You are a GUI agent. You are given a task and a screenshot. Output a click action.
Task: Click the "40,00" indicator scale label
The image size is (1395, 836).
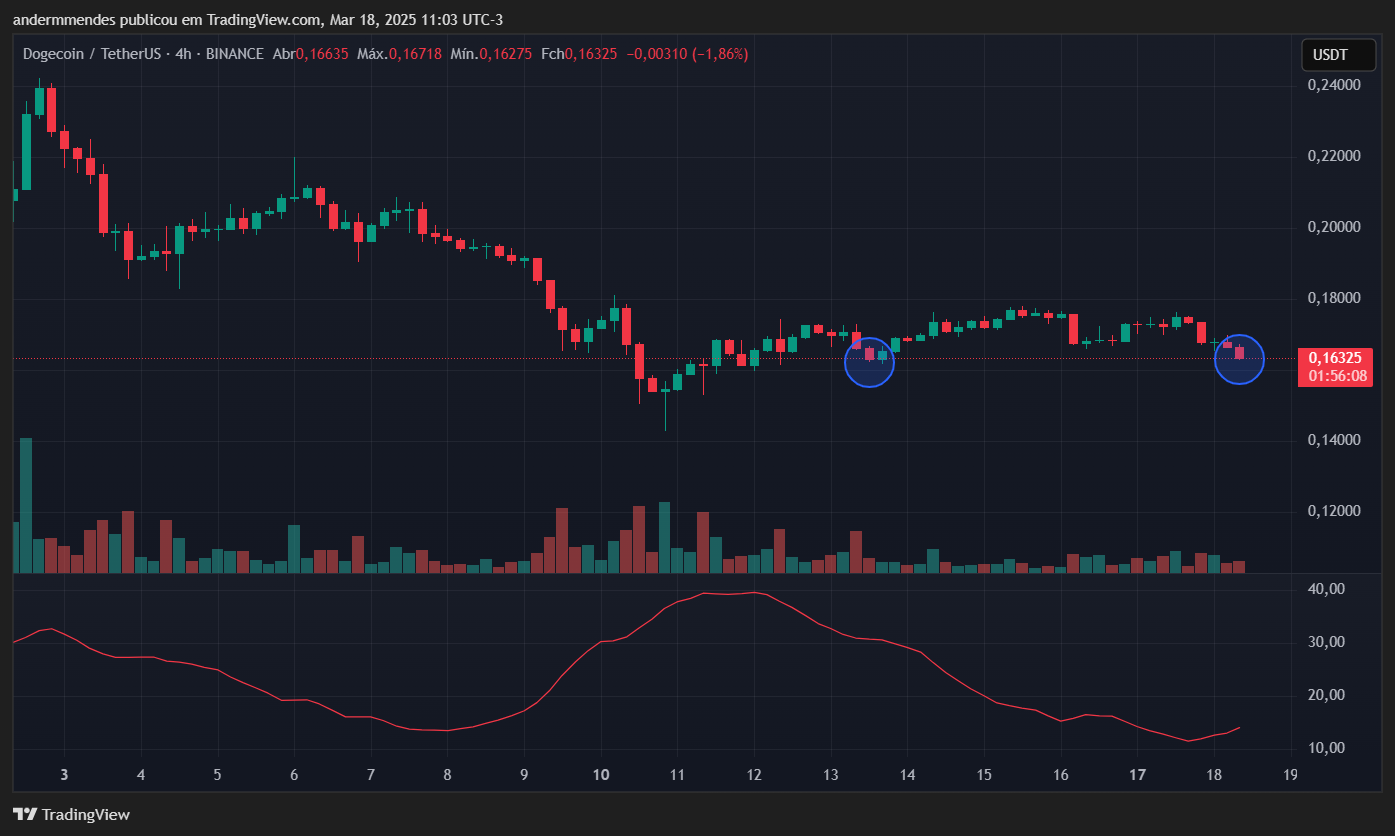1326,590
